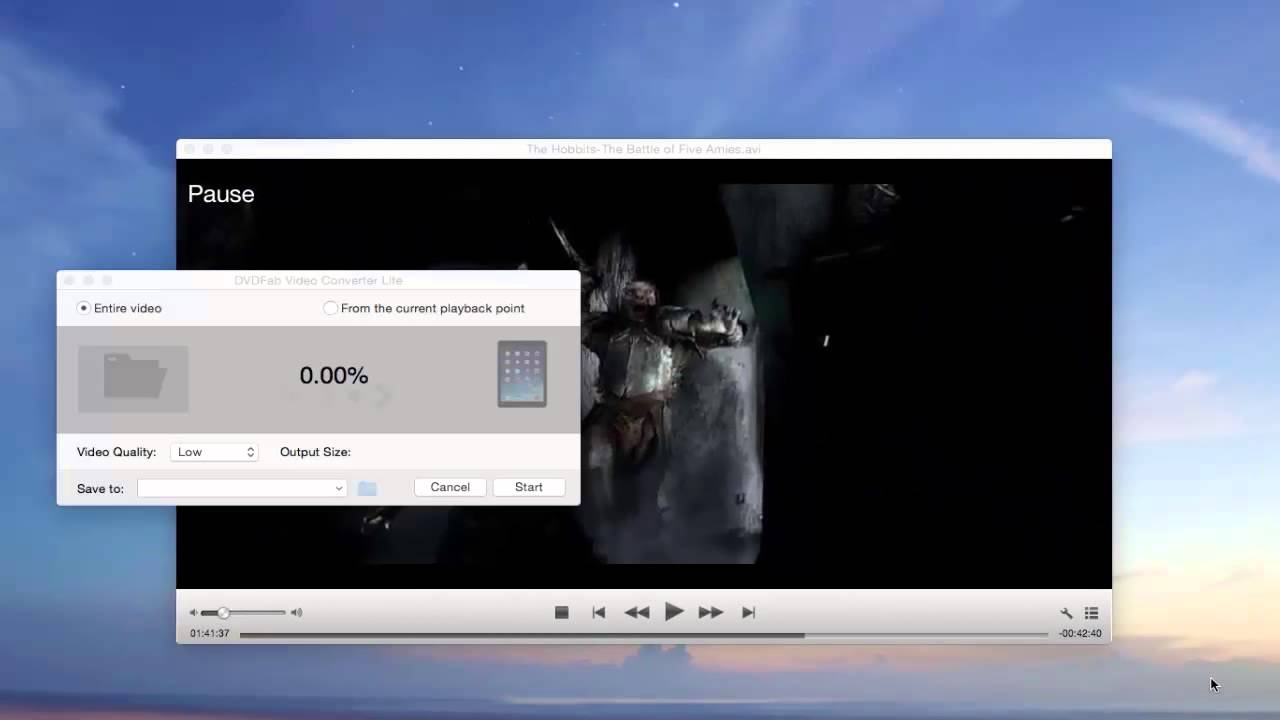Rewind the movie
The height and width of the screenshot is (720, 1280).
[636, 612]
